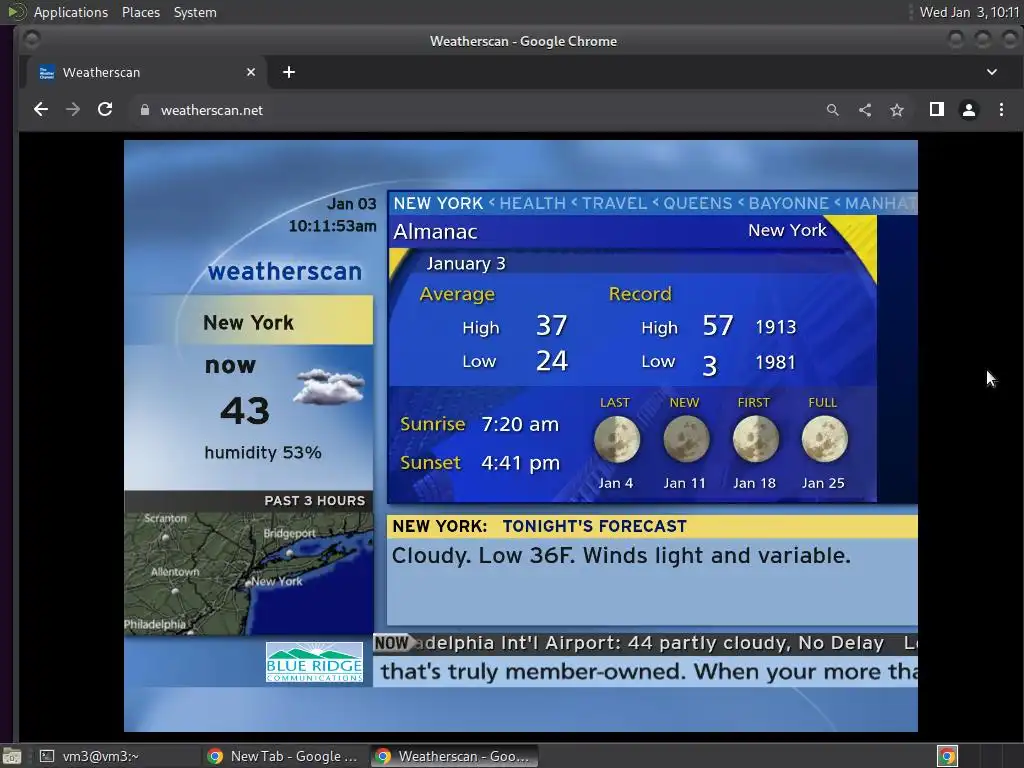
Task: Click the New moon phase icon Jan 11
Action: [686, 440]
